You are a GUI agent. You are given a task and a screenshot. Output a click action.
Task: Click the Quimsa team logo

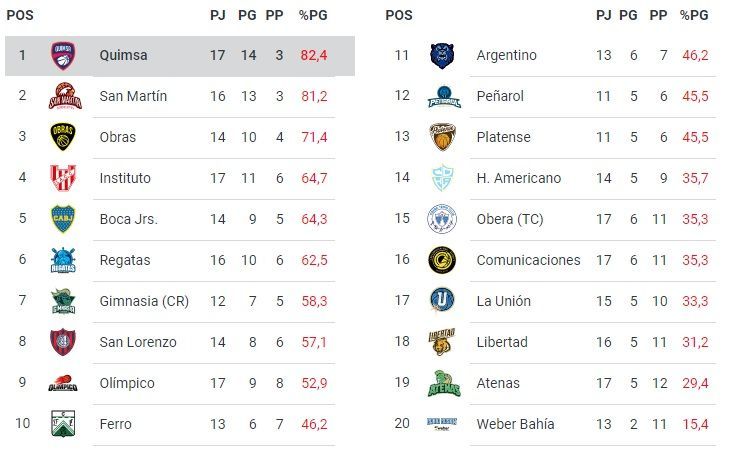64,56
